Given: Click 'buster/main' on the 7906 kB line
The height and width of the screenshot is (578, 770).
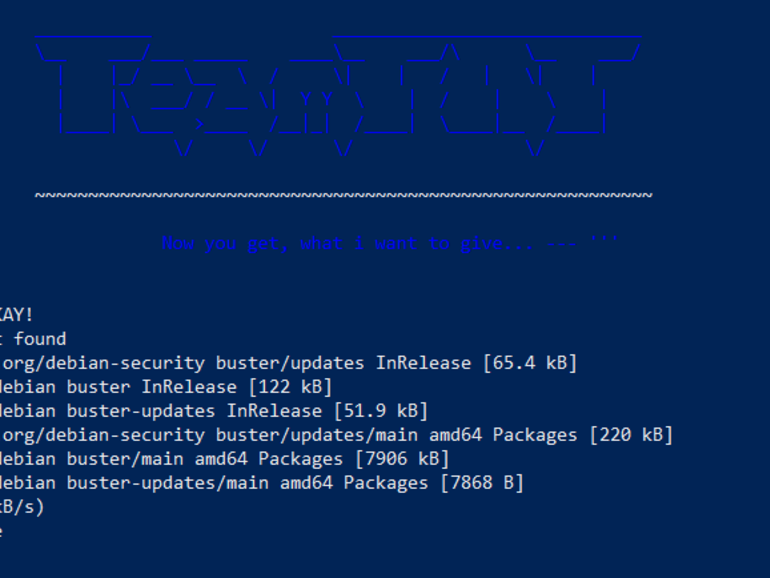Looking at the screenshot, I should (125, 459).
